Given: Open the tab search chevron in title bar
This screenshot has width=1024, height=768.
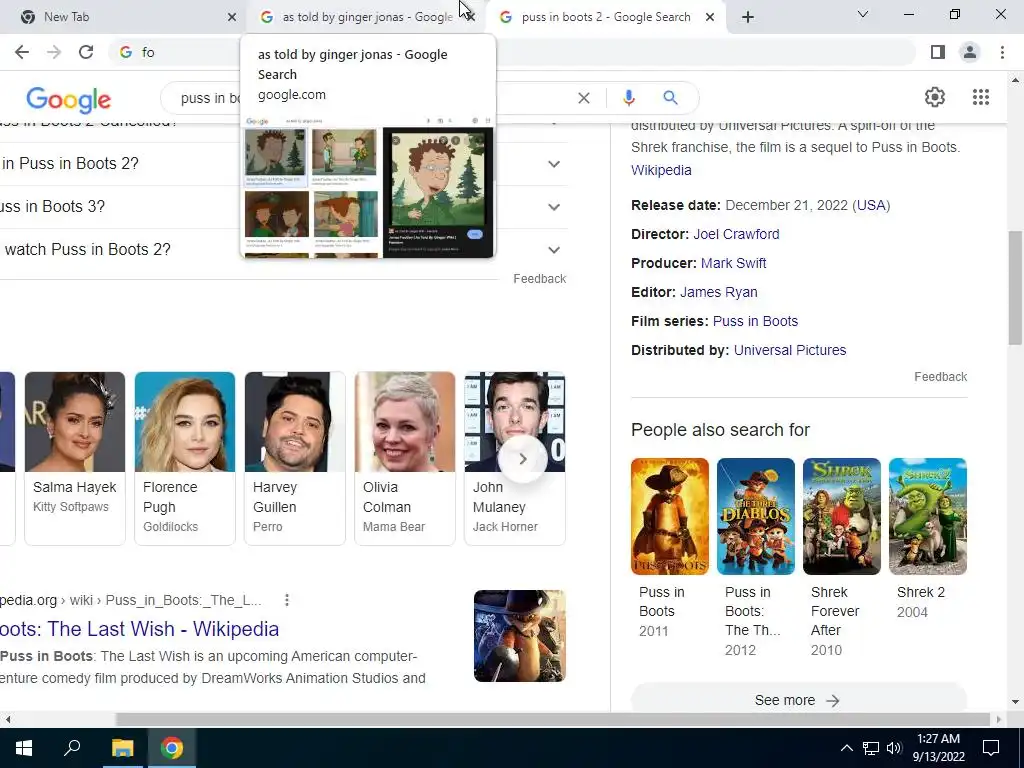Looking at the screenshot, I should 863,14.
